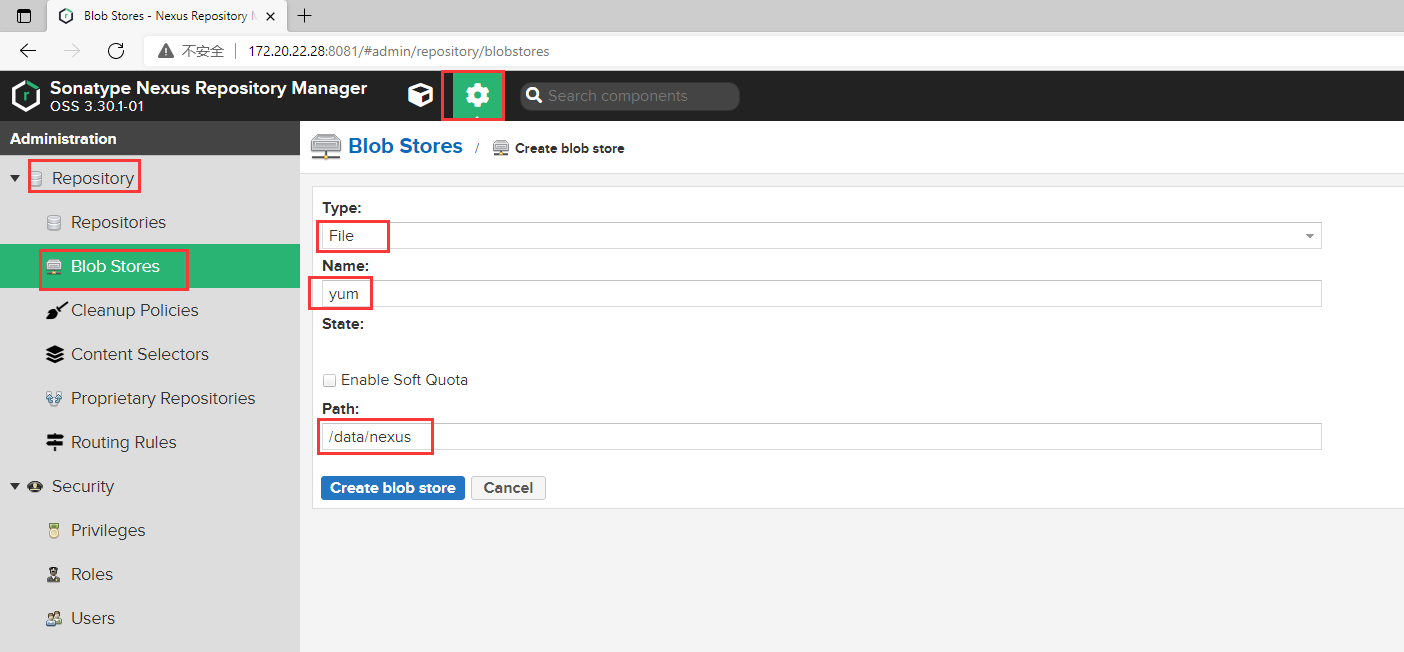The image size is (1404, 652).
Task: Click the Path input field
Action: point(821,437)
